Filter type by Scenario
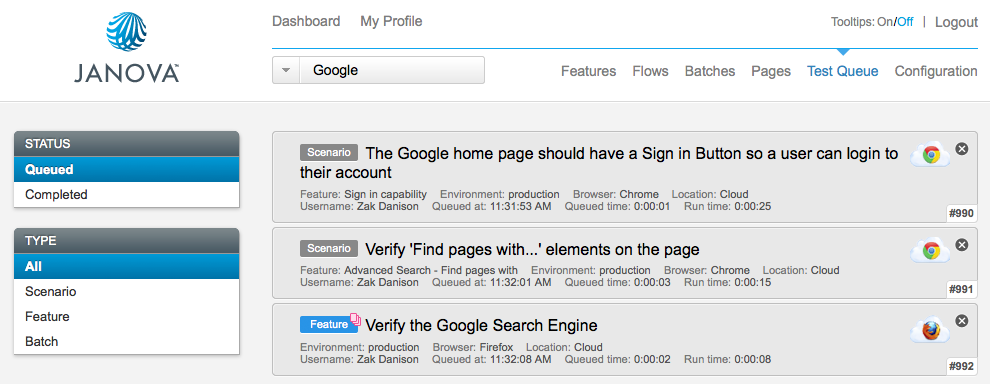This screenshot has height=384, width=990. click(x=126, y=292)
